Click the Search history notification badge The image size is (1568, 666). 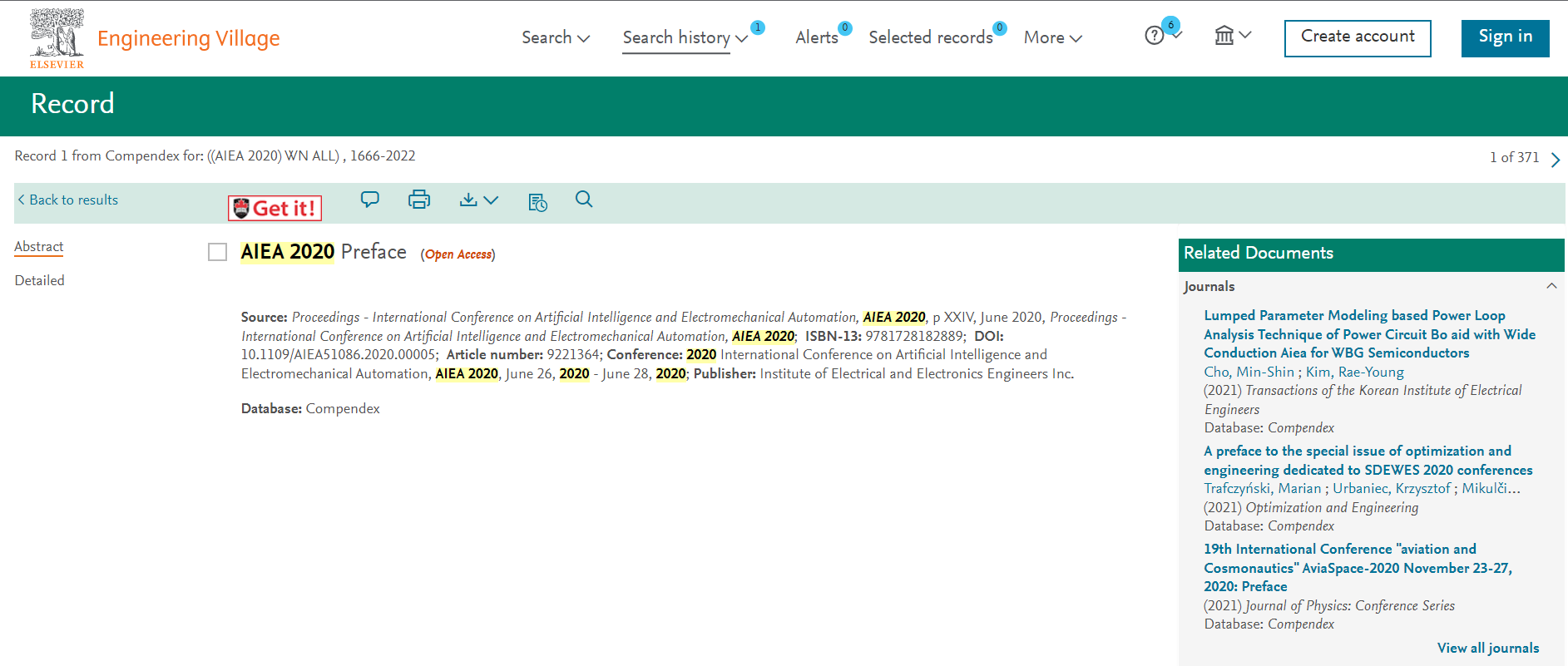click(x=758, y=27)
